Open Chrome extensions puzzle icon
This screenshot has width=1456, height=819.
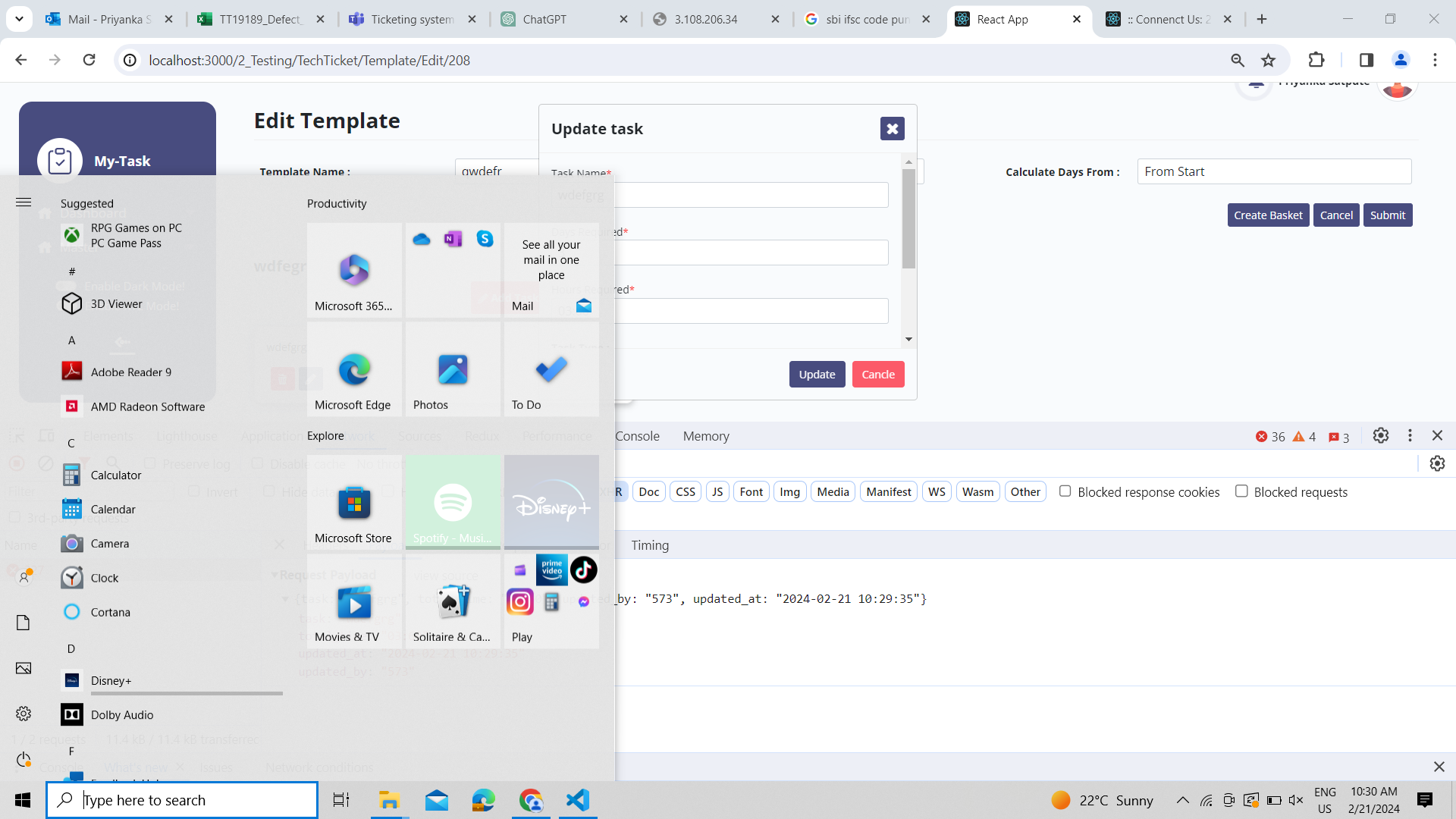point(1316,60)
